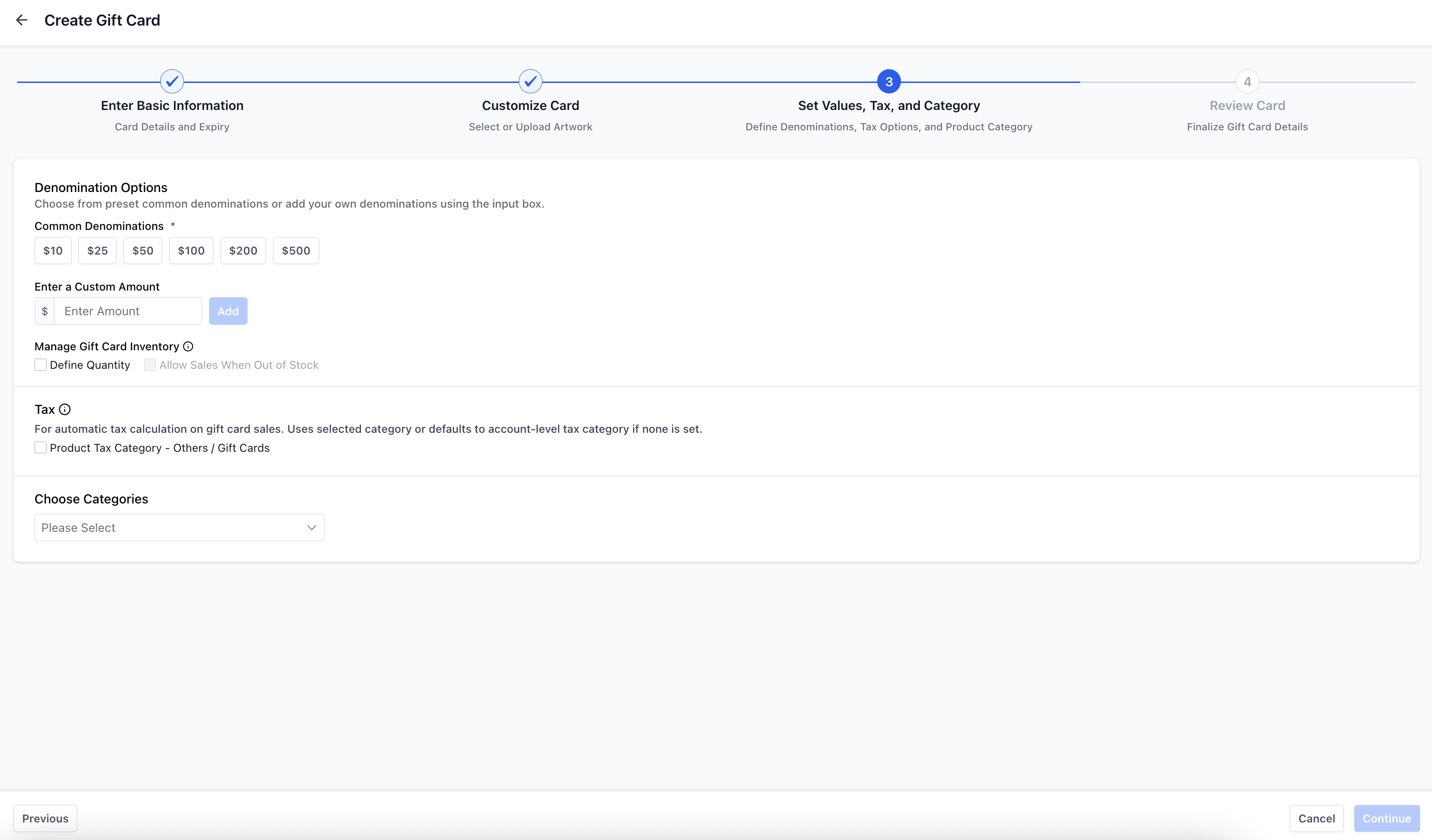Toggle Allow Sales When Out of Stock checkbox

(150, 365)
